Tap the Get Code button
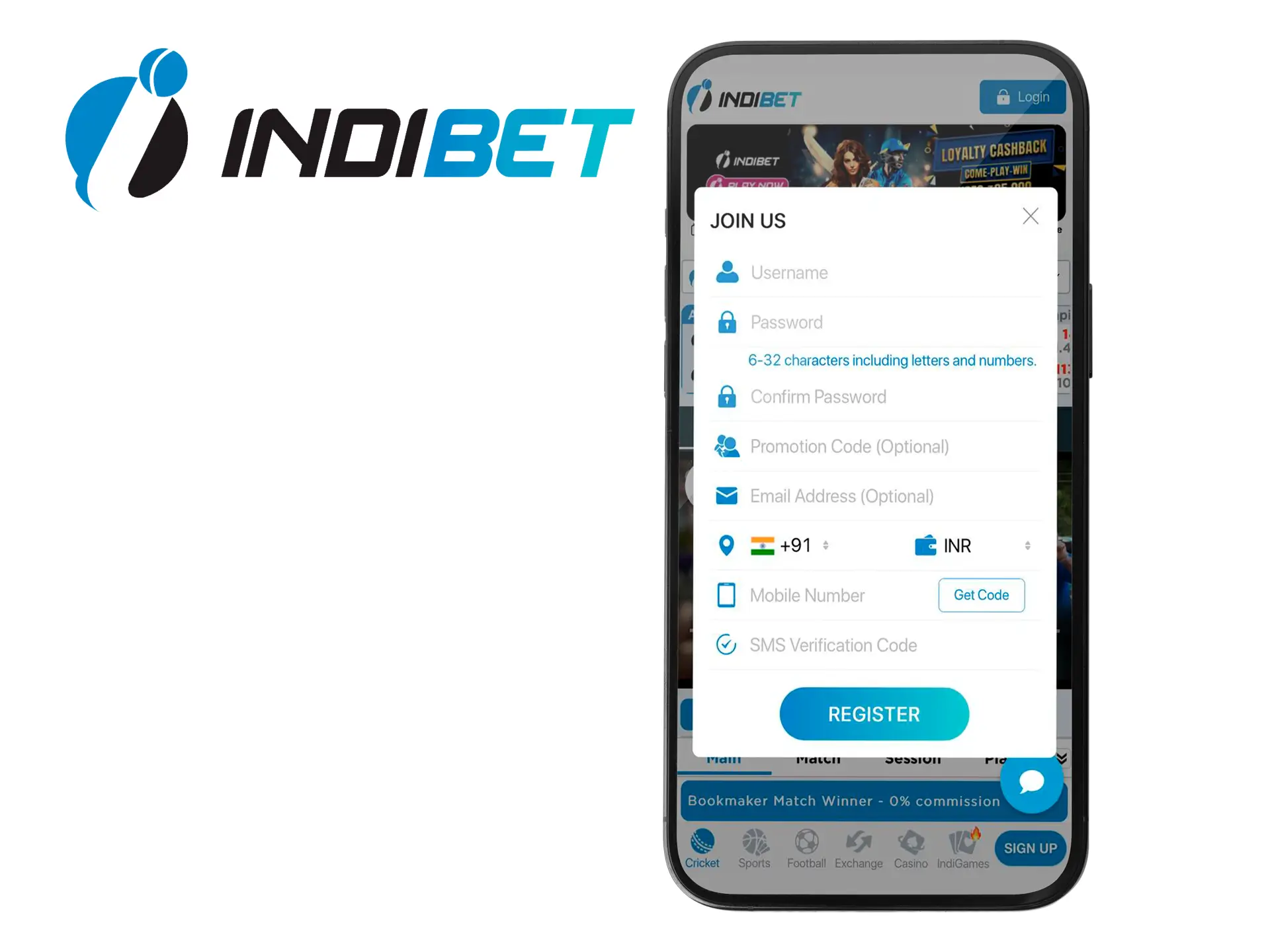Image resolution: width=1270 pixels, height=952 pixels. pyautogui.click(x=980, y=596)
